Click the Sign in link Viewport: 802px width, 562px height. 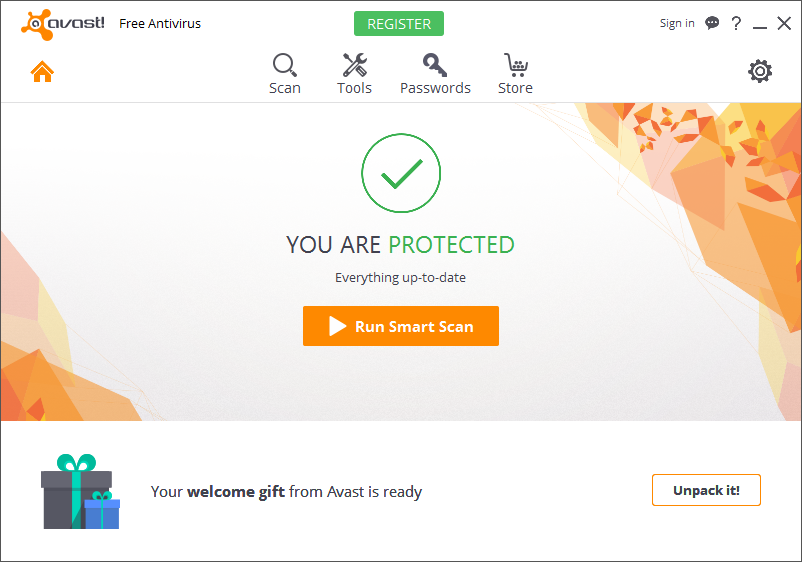coord(677,23)
